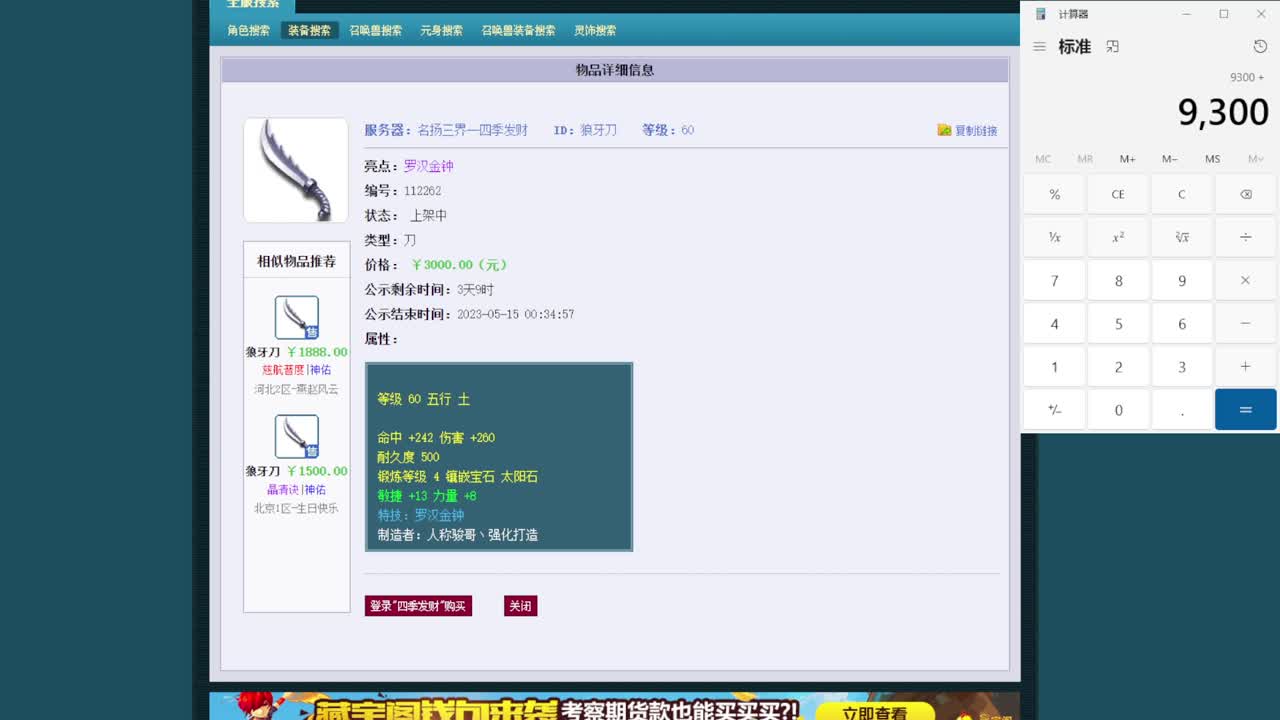Show Calculator's calculation history

1258,46
